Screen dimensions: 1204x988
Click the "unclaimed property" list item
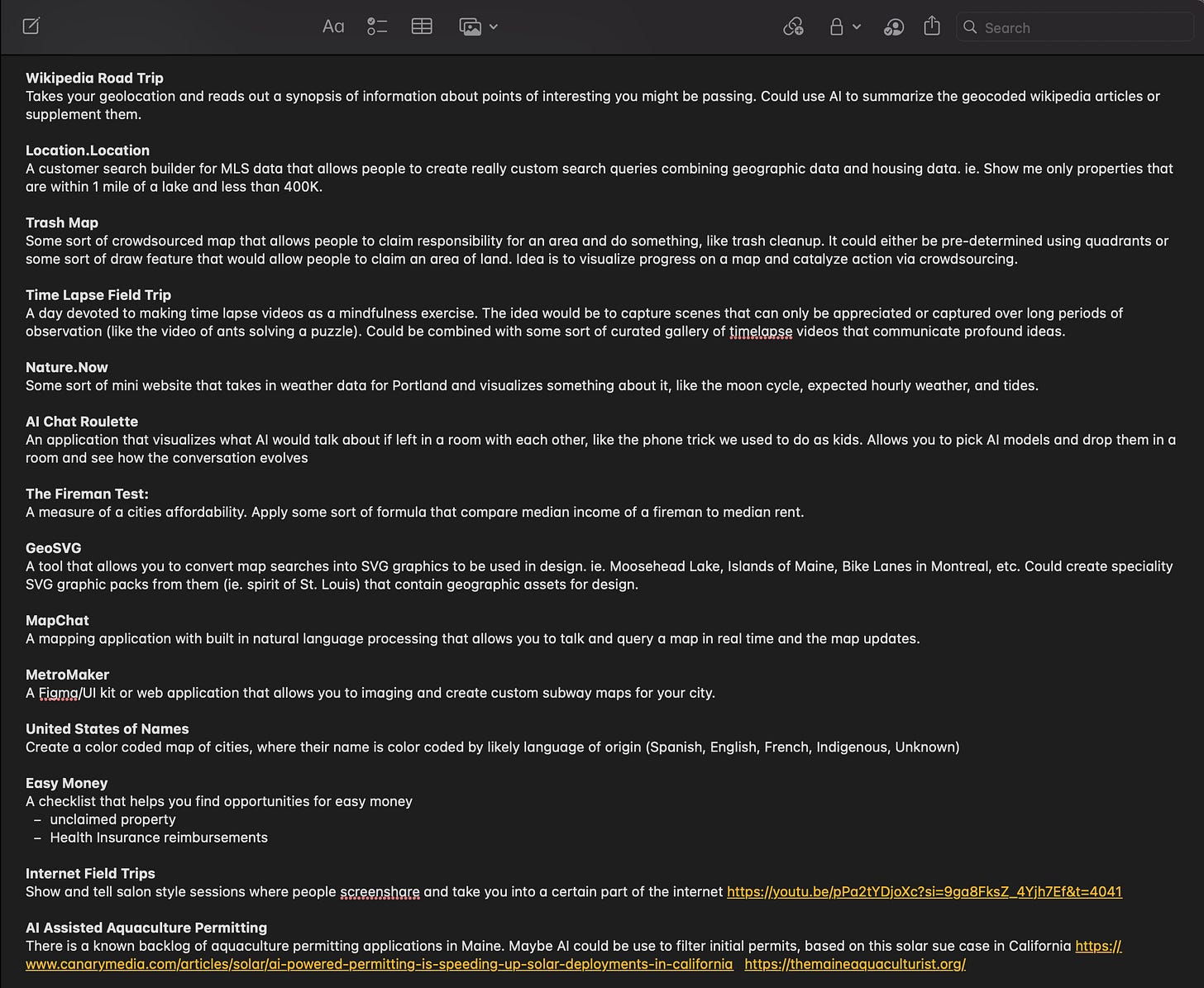pyautogui.click(x=112, y=819)
